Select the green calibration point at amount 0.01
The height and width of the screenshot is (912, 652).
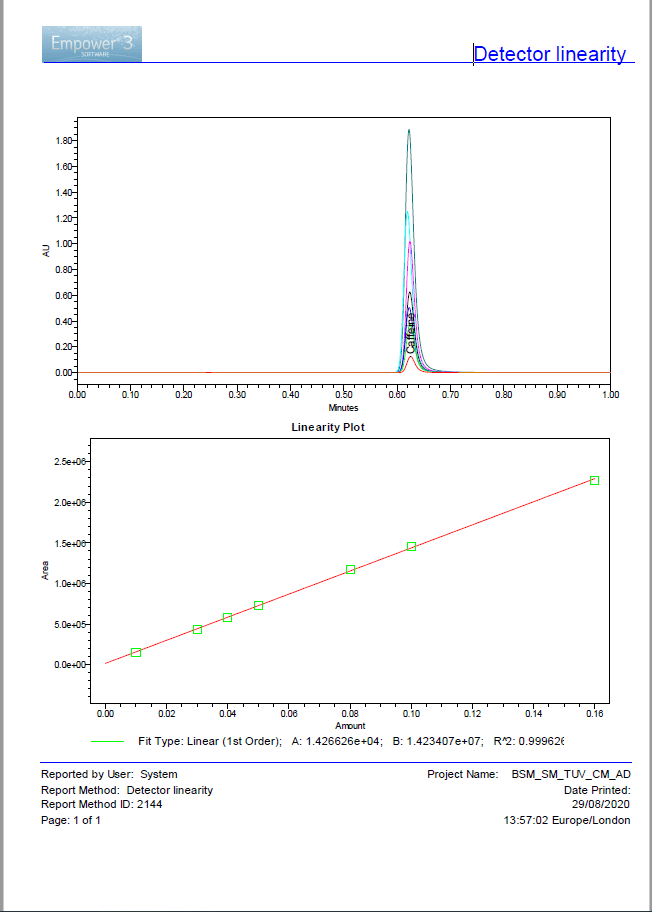136,652
